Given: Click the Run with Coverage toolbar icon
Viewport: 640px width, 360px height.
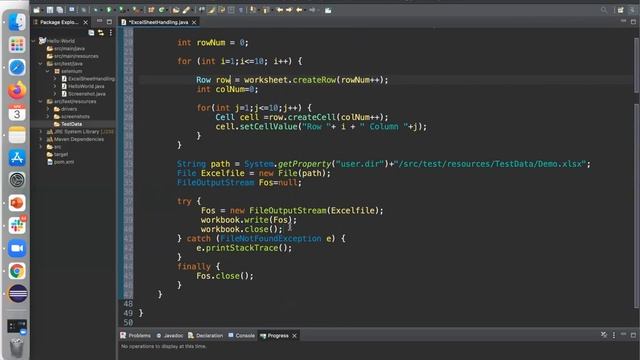Looking at the screenshot, I should [121, 10].
